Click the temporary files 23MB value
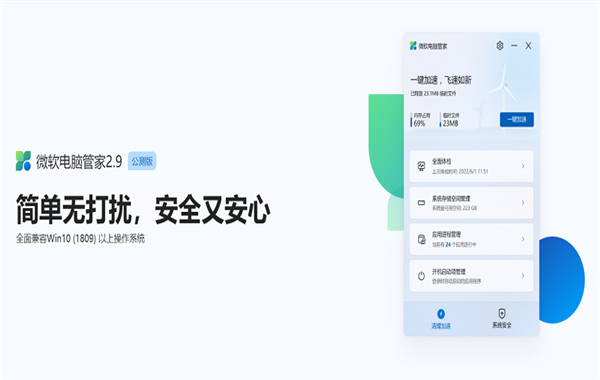 [450, 123]
